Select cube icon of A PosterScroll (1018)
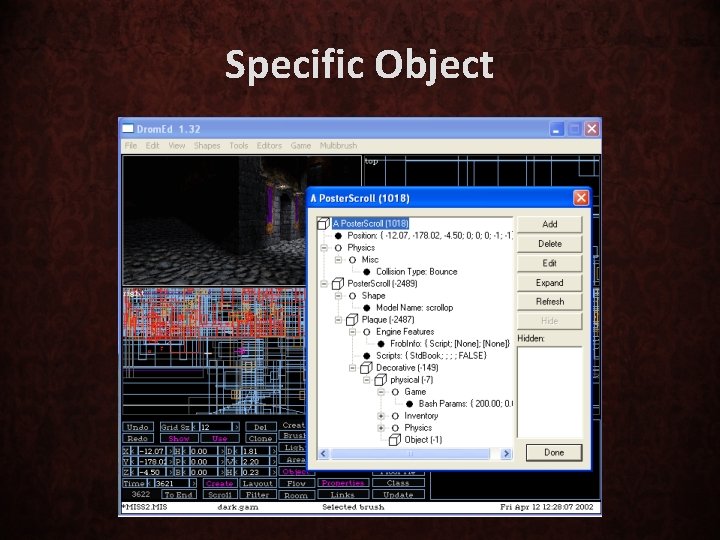 [324, 224]
